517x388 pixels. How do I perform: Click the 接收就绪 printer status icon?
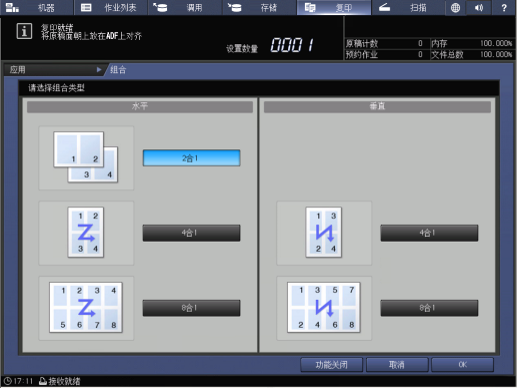(x=43, y=381)
